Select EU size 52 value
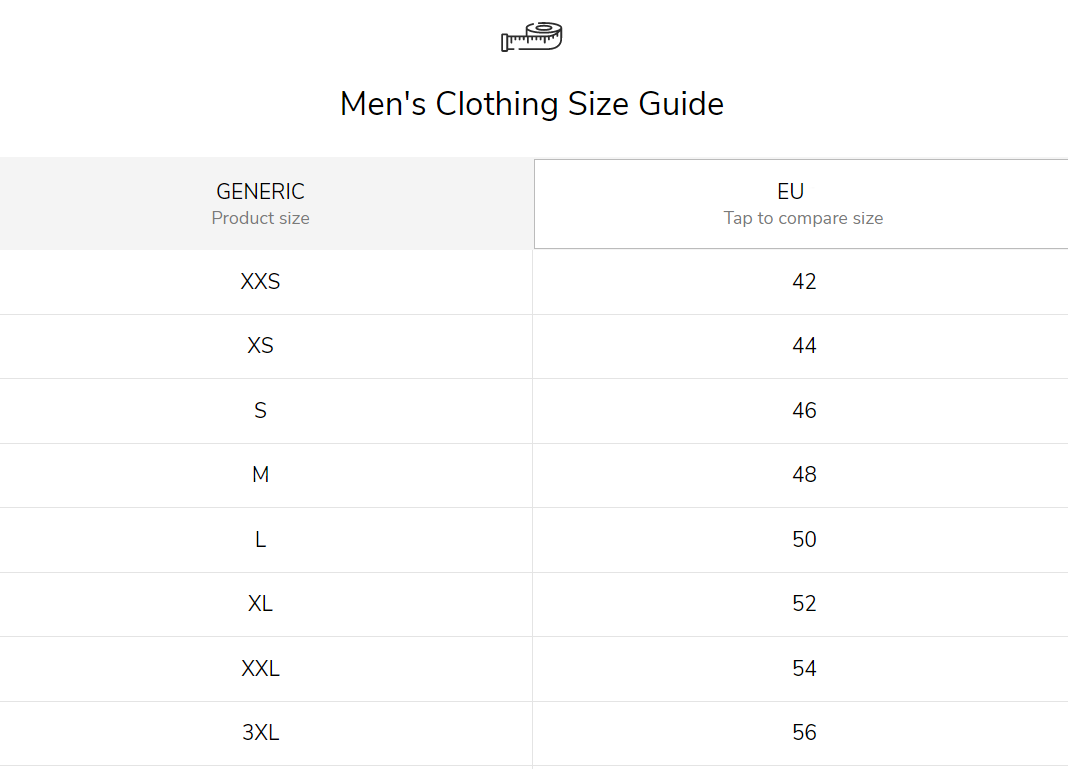This screenshot has width=1068, height=769. coord(804,604)
